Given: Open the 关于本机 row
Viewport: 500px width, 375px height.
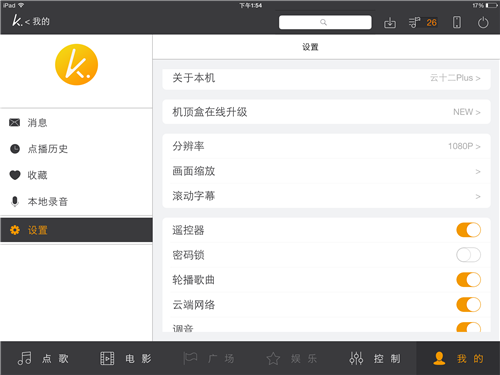Looking at the screenshot, I should (326, 78).
